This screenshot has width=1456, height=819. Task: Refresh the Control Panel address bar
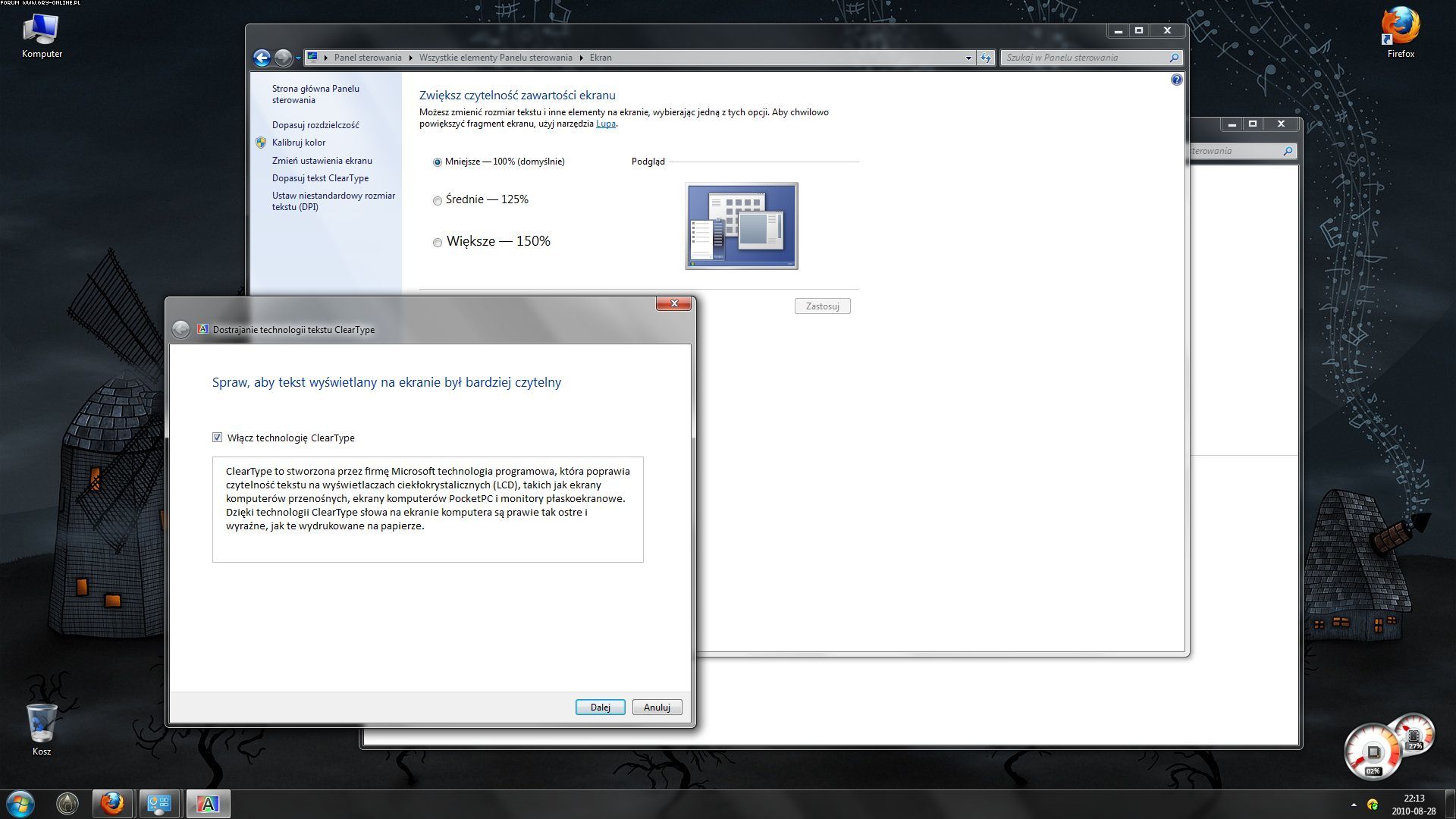coord(985,58)
